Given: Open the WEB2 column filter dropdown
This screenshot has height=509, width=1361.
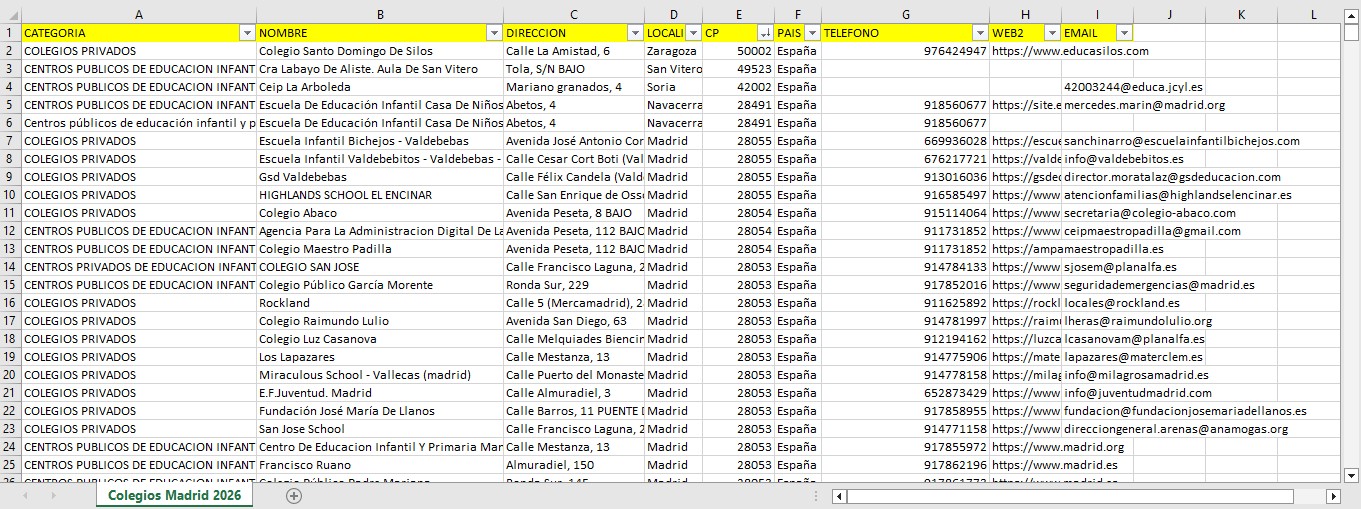Looking at the screenshot, I should click(x=1052, y=33).
